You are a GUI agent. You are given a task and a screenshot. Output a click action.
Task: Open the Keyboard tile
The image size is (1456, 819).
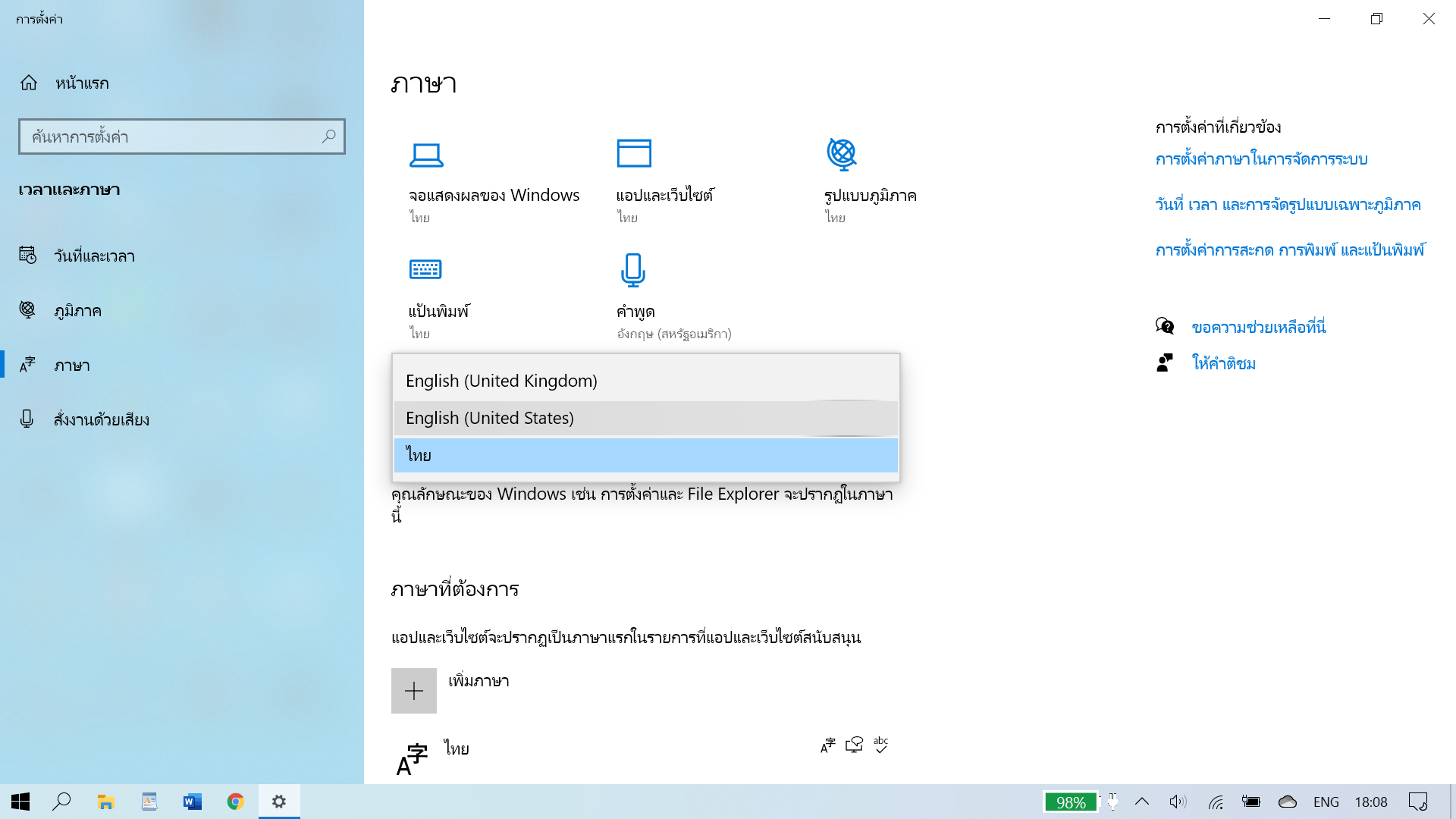click(x=439, y=298)
